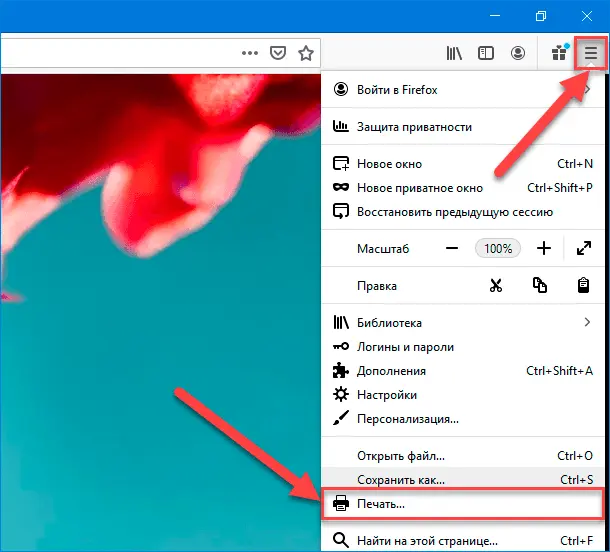Click the Paste clipboard icon
Image resolution: width=610 pixels, height=552 pixels.
click(x=583, y=286)
